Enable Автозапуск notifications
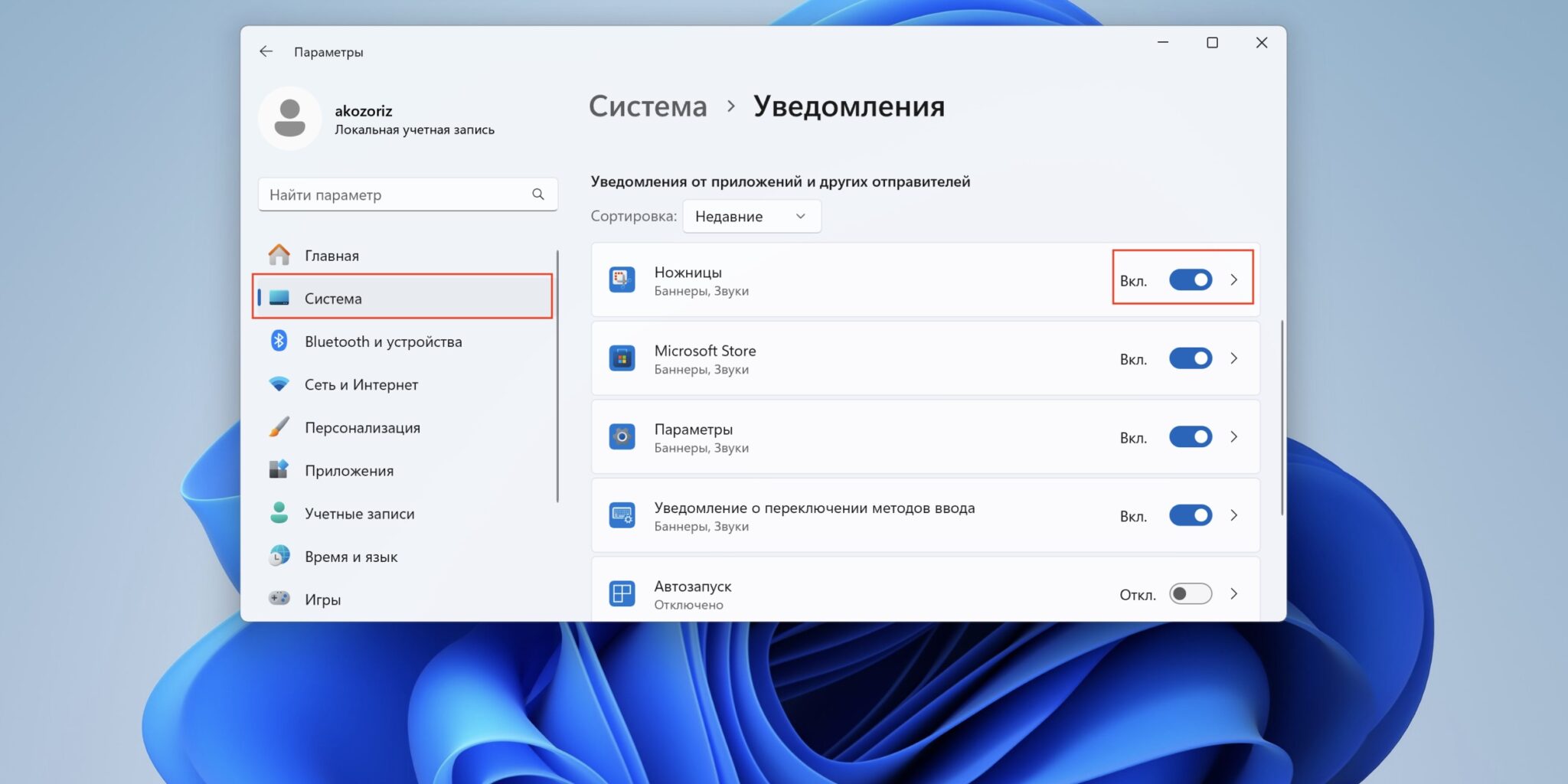 click(1190, 593)
